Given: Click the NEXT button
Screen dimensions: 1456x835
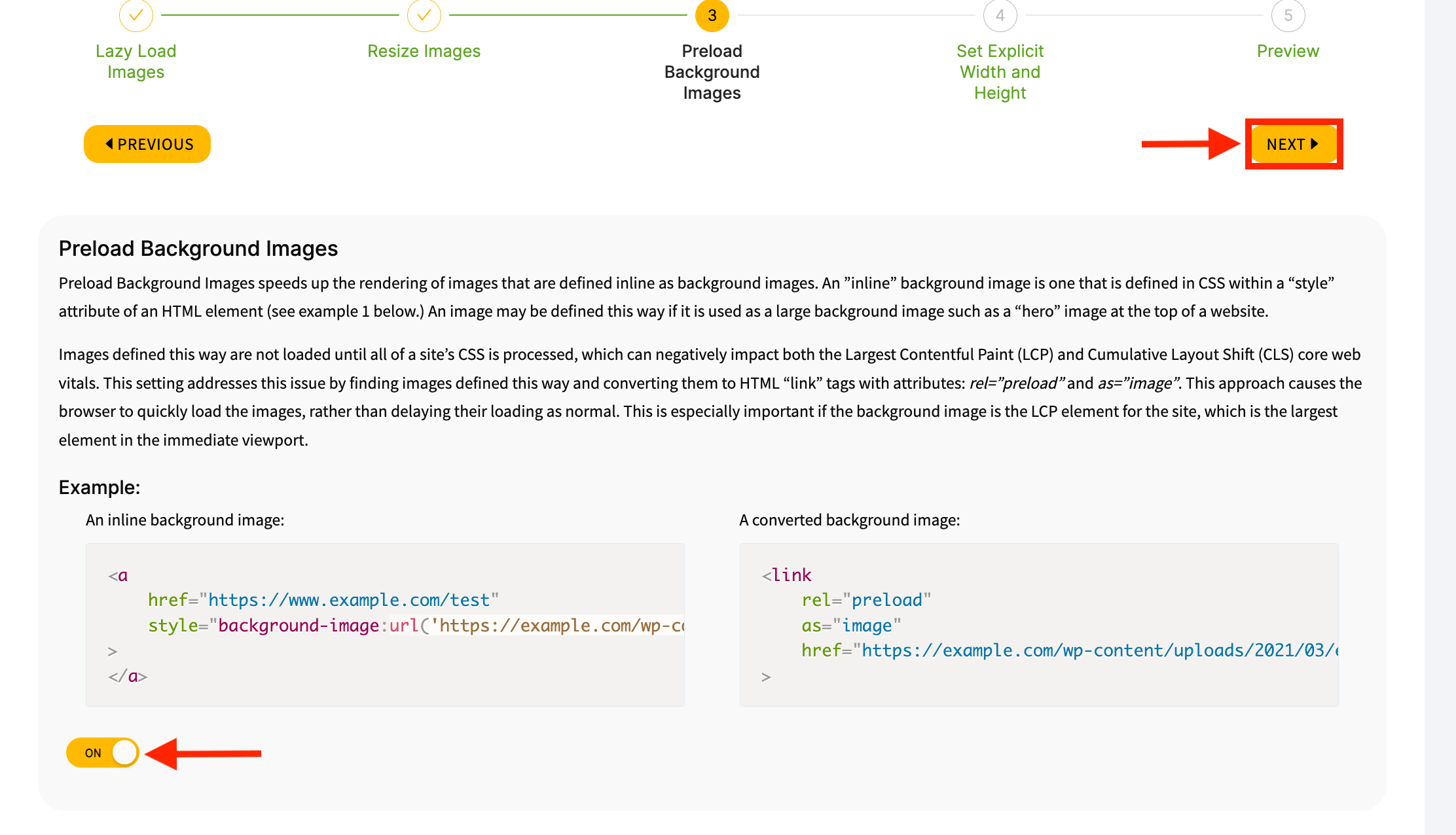Looking at the screenshot, I should 1294,144.
